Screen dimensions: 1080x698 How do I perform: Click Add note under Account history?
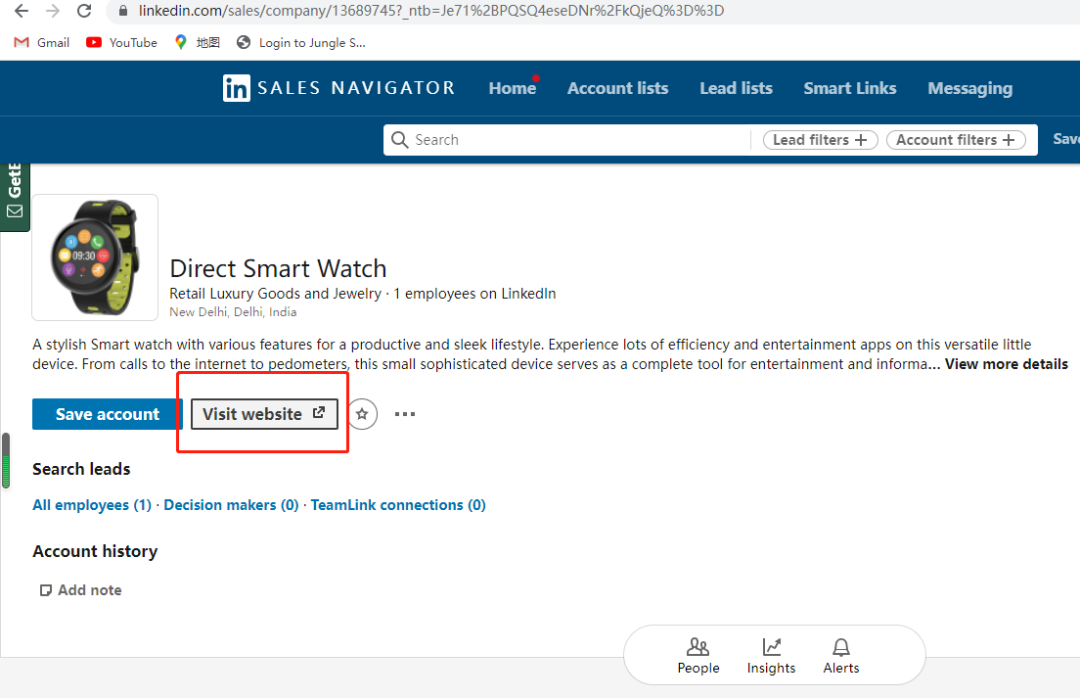[81, 590]
